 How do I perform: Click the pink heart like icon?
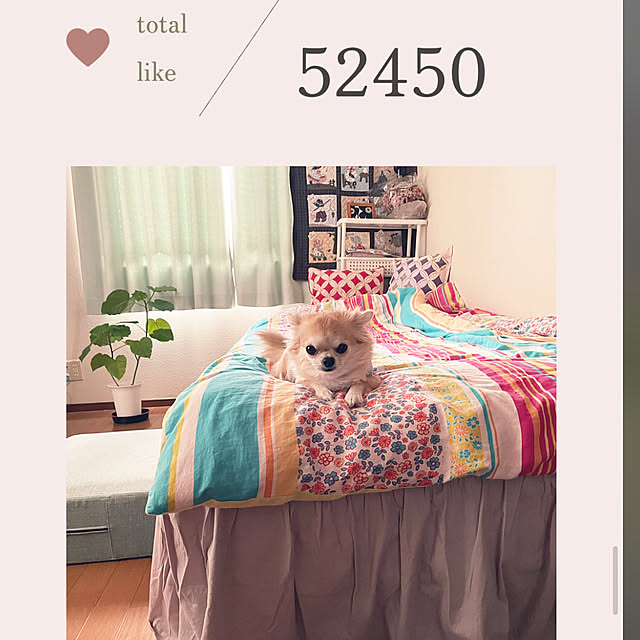88,47
